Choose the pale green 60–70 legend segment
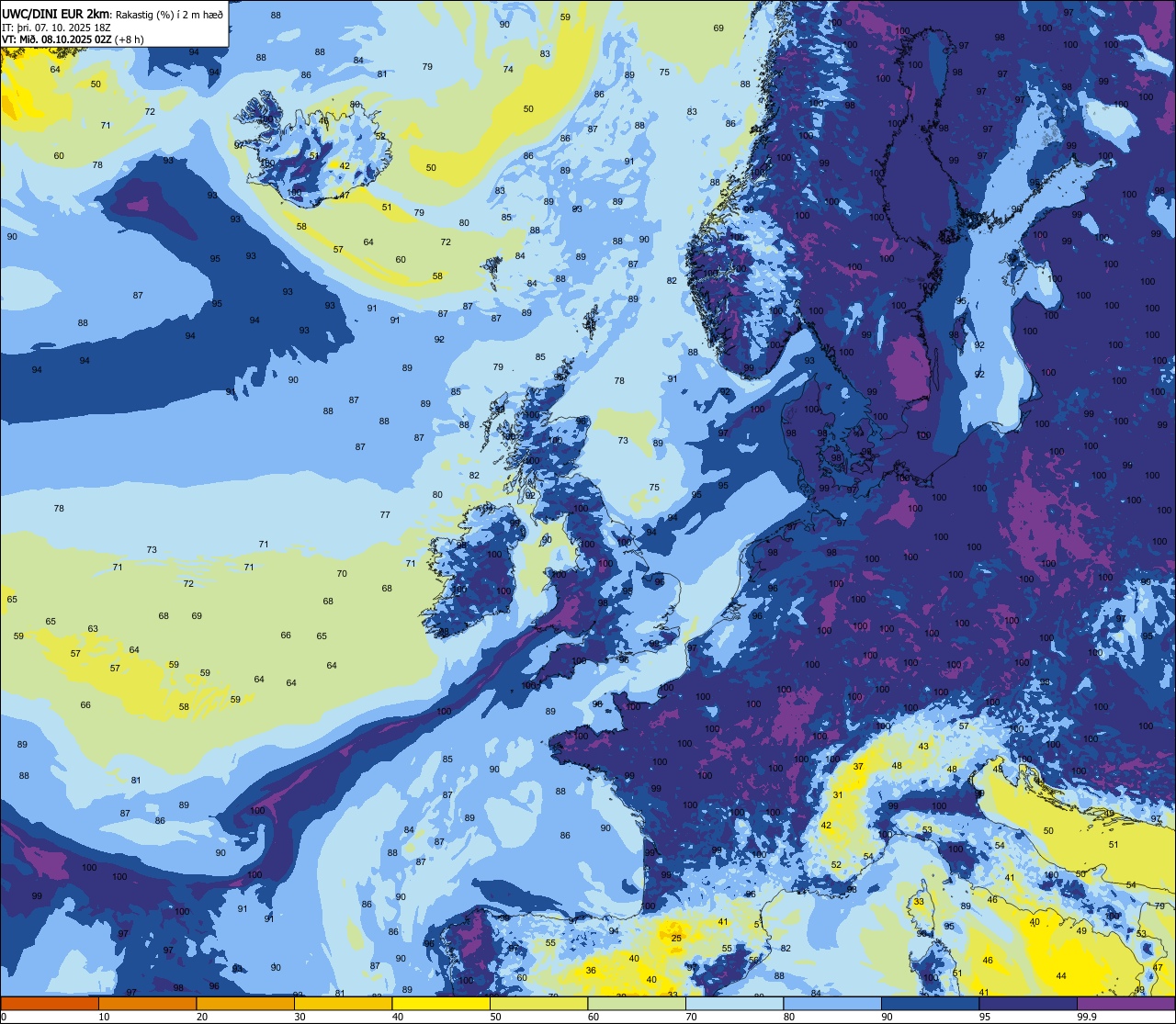 point(637,1003)
